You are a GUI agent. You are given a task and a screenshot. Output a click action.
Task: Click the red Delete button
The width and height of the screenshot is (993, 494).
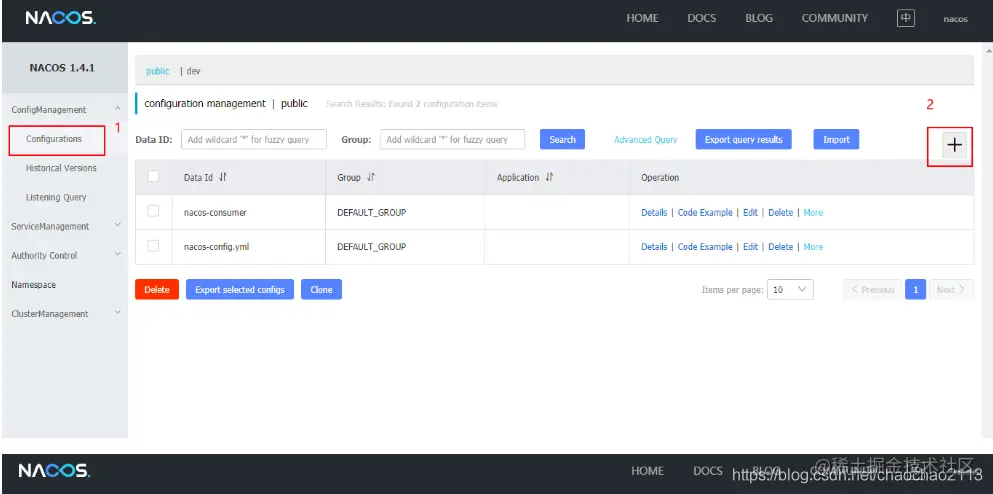[157, 289]
